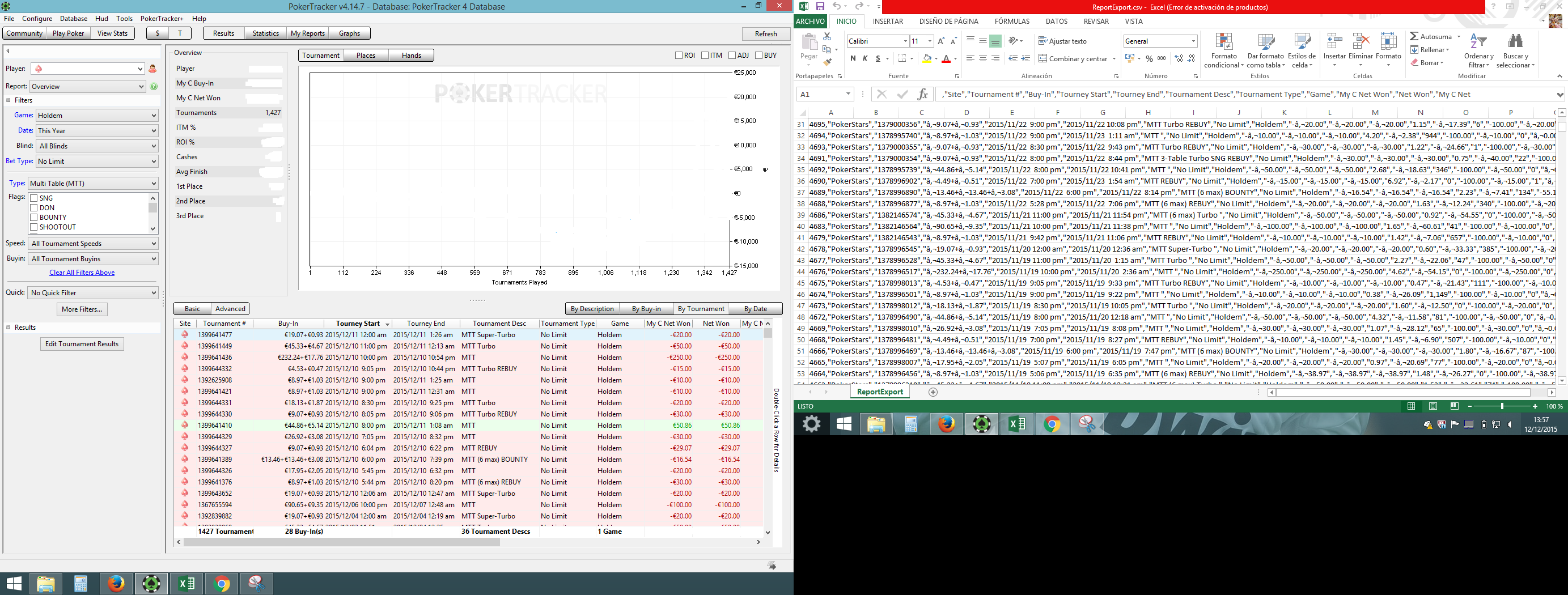Open Buscar y seleccionar binoculars icon
The width and height of the screenshot is (1568, 595).
pos(1515,41)
